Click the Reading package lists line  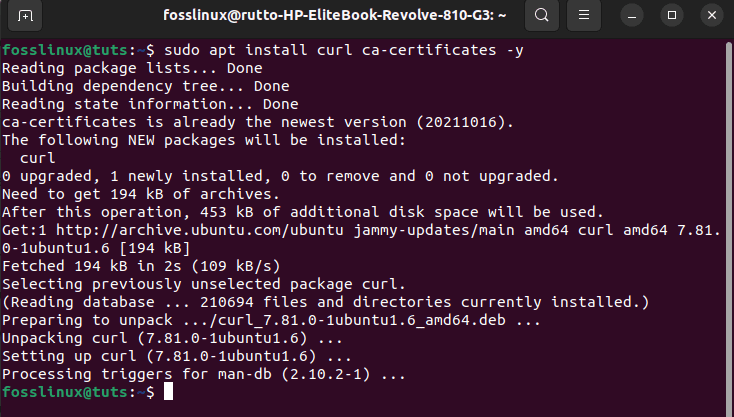132,68
